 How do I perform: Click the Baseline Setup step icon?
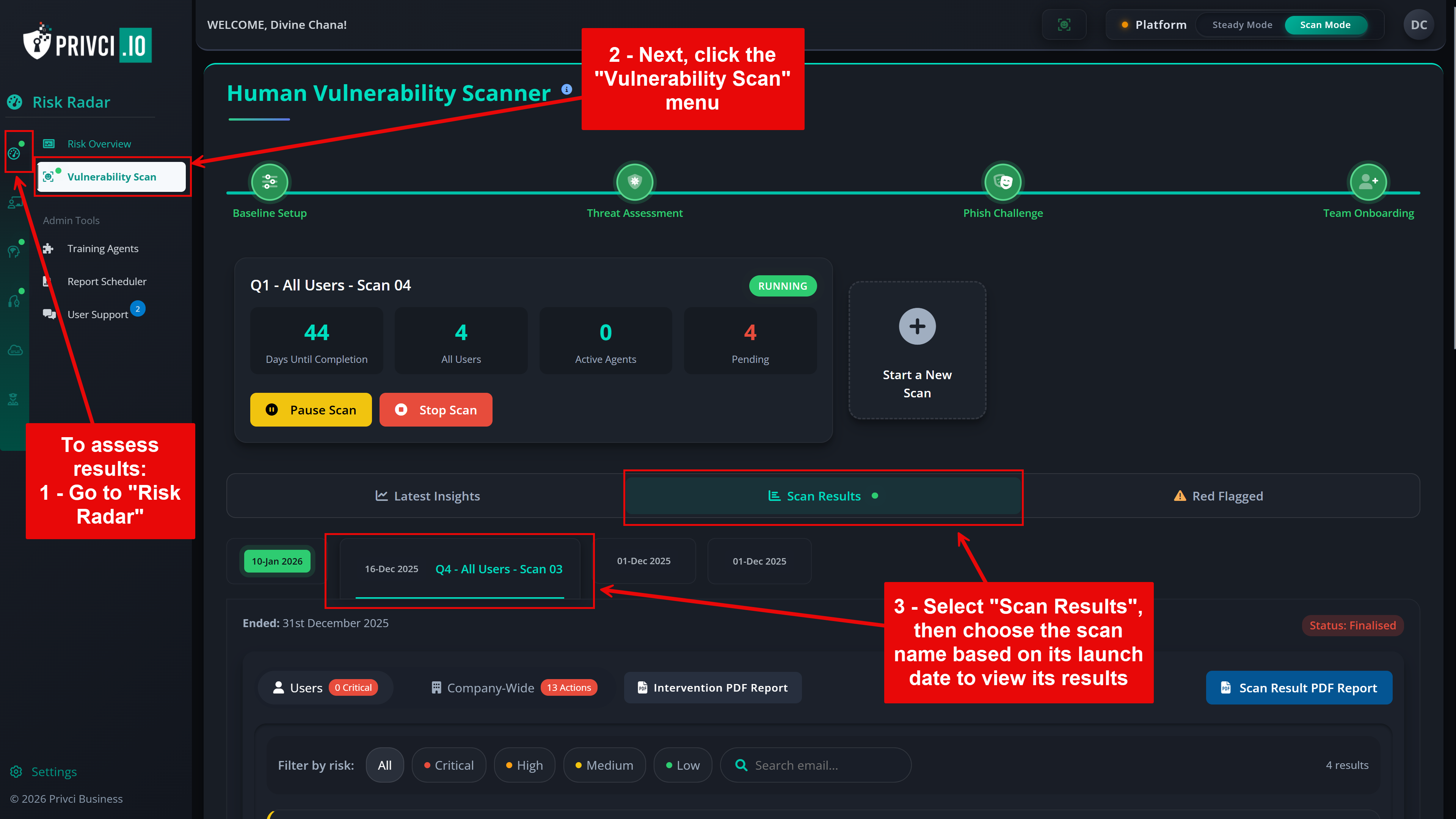click(269, 182)
